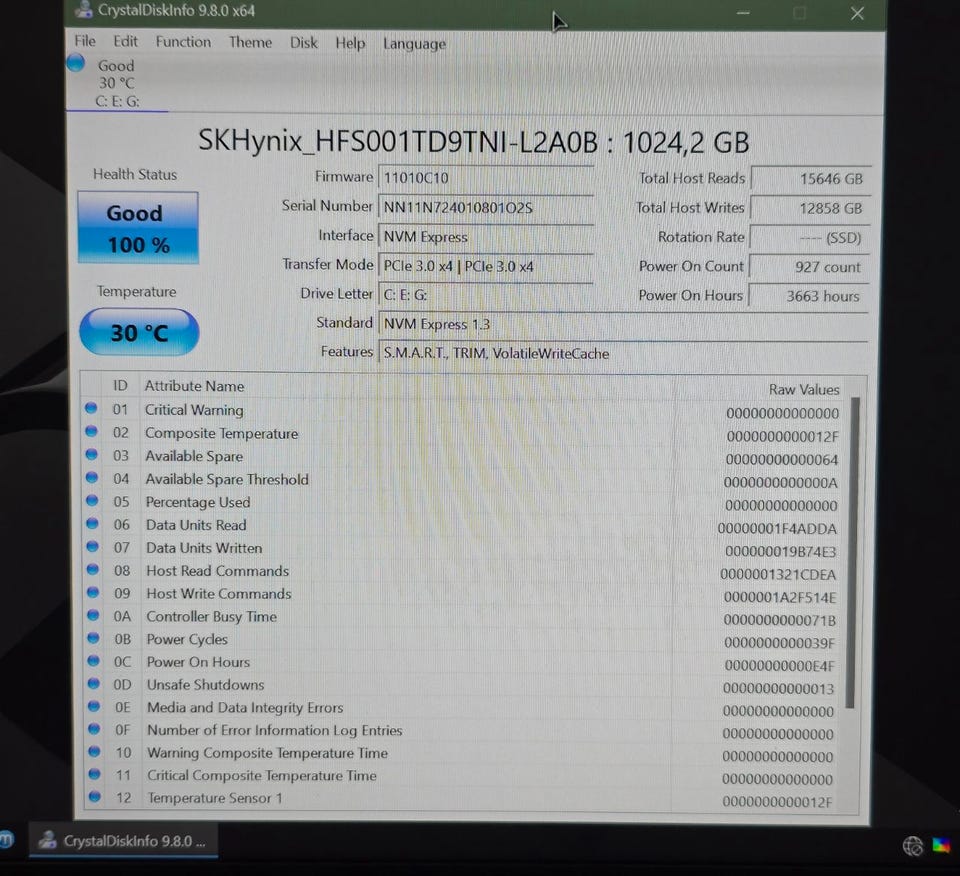960x876 pixels.
Task: Click Total Host Reads value 15646 GB
Action: 811,179
